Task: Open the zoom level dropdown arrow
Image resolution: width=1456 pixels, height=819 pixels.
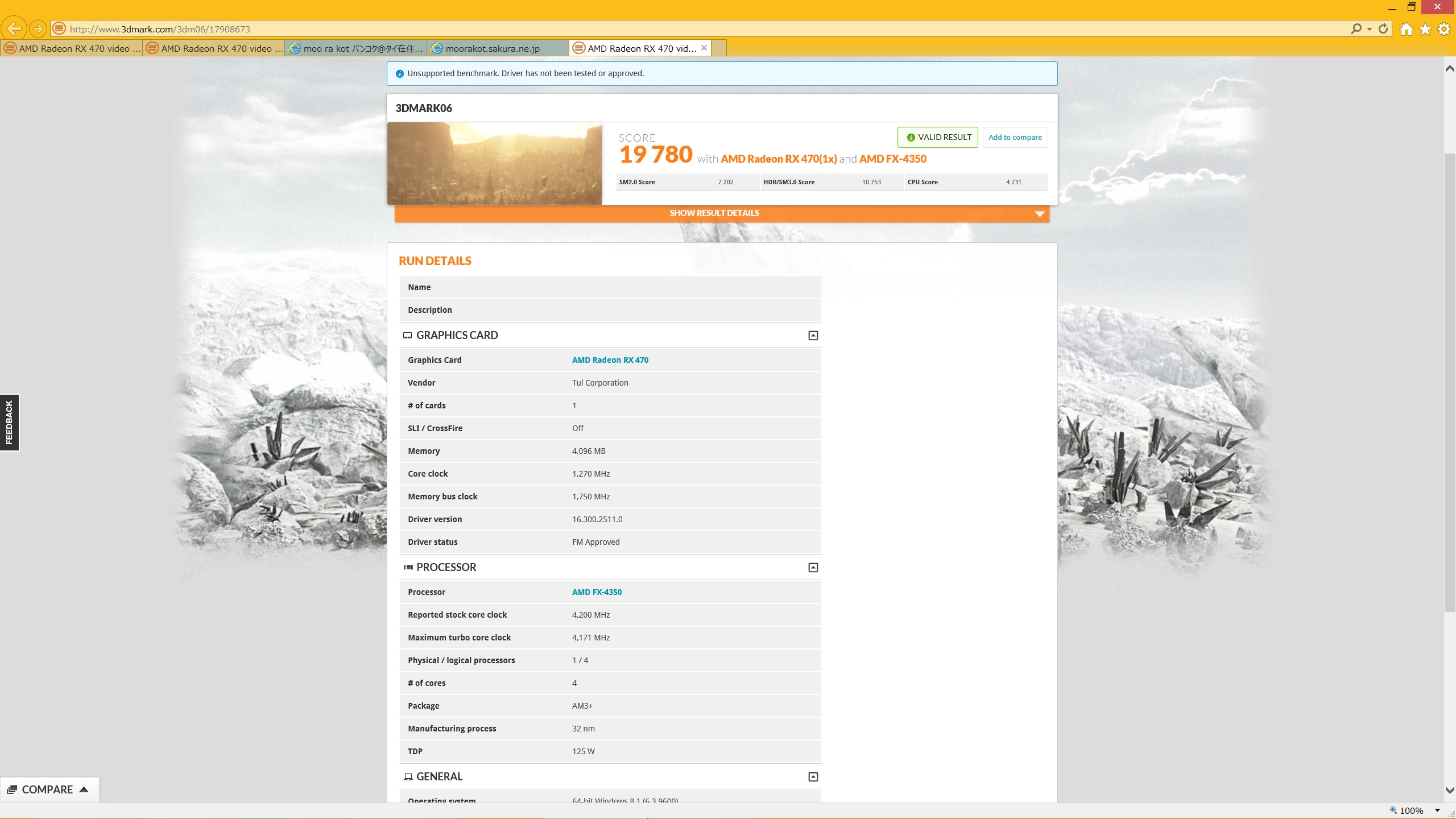Action: [1437, 810]
